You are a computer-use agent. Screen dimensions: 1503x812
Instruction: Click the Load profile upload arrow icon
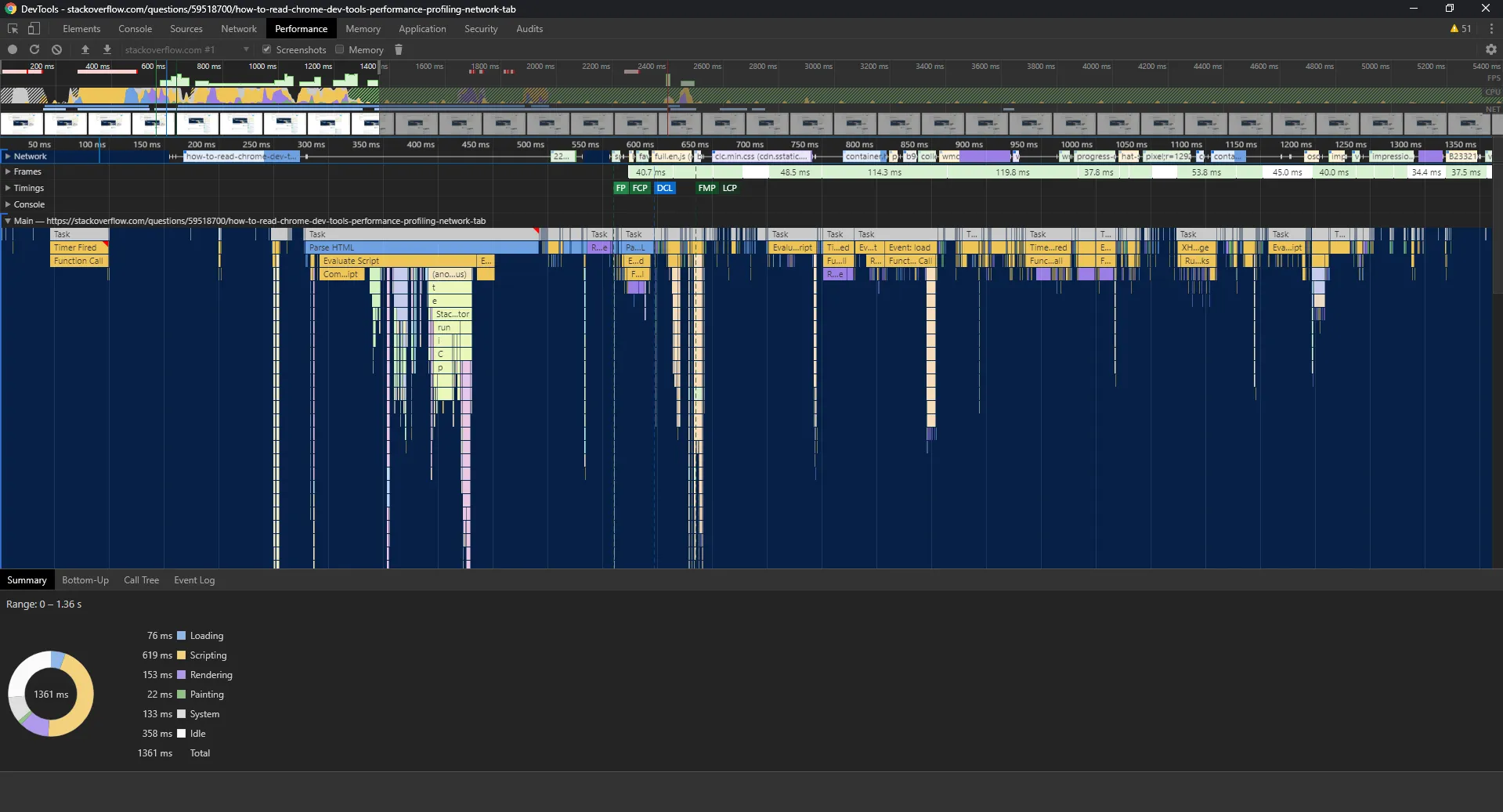click(85, 49)
